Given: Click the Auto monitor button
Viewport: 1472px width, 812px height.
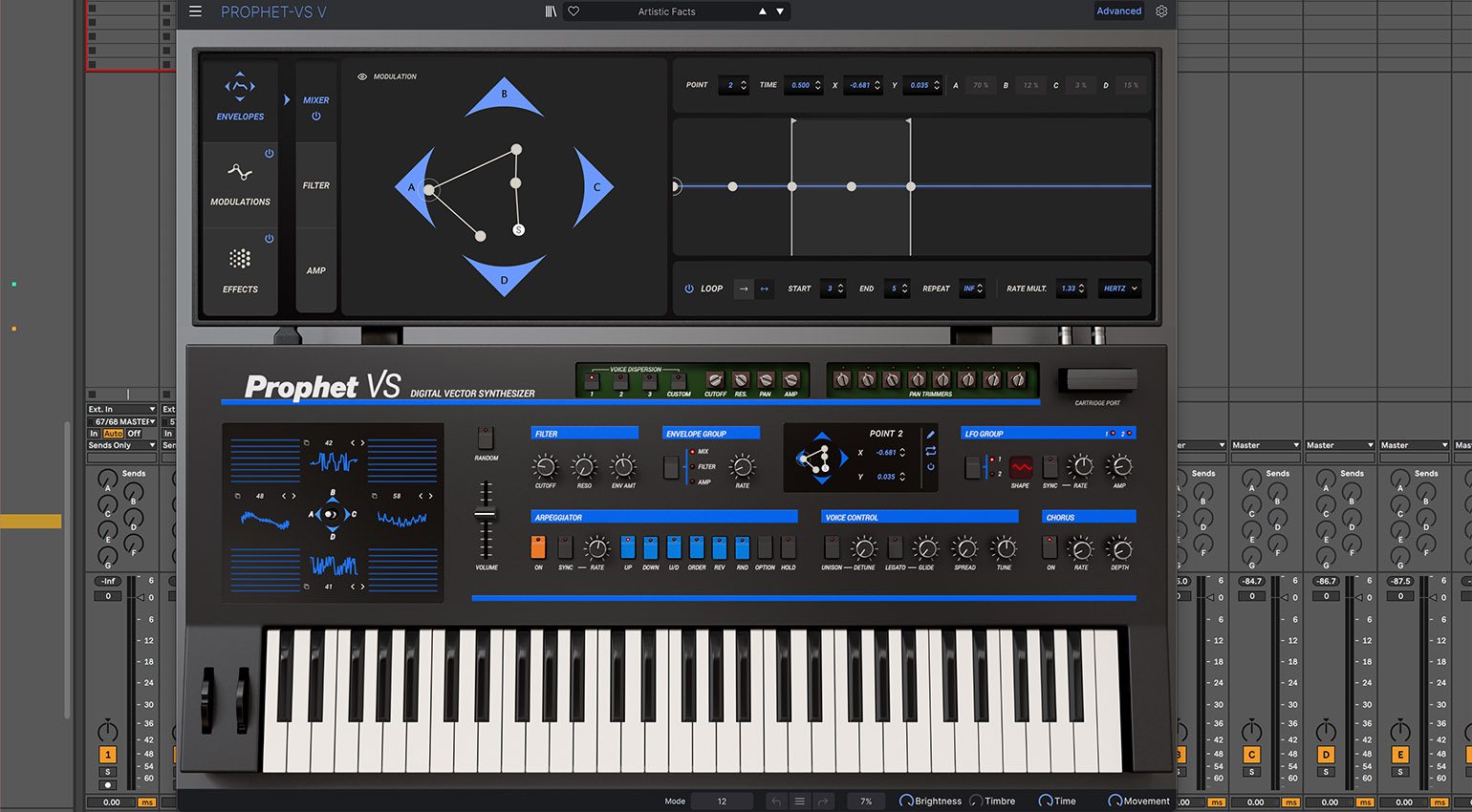Looking at the screenshot, I should [113, 434].
